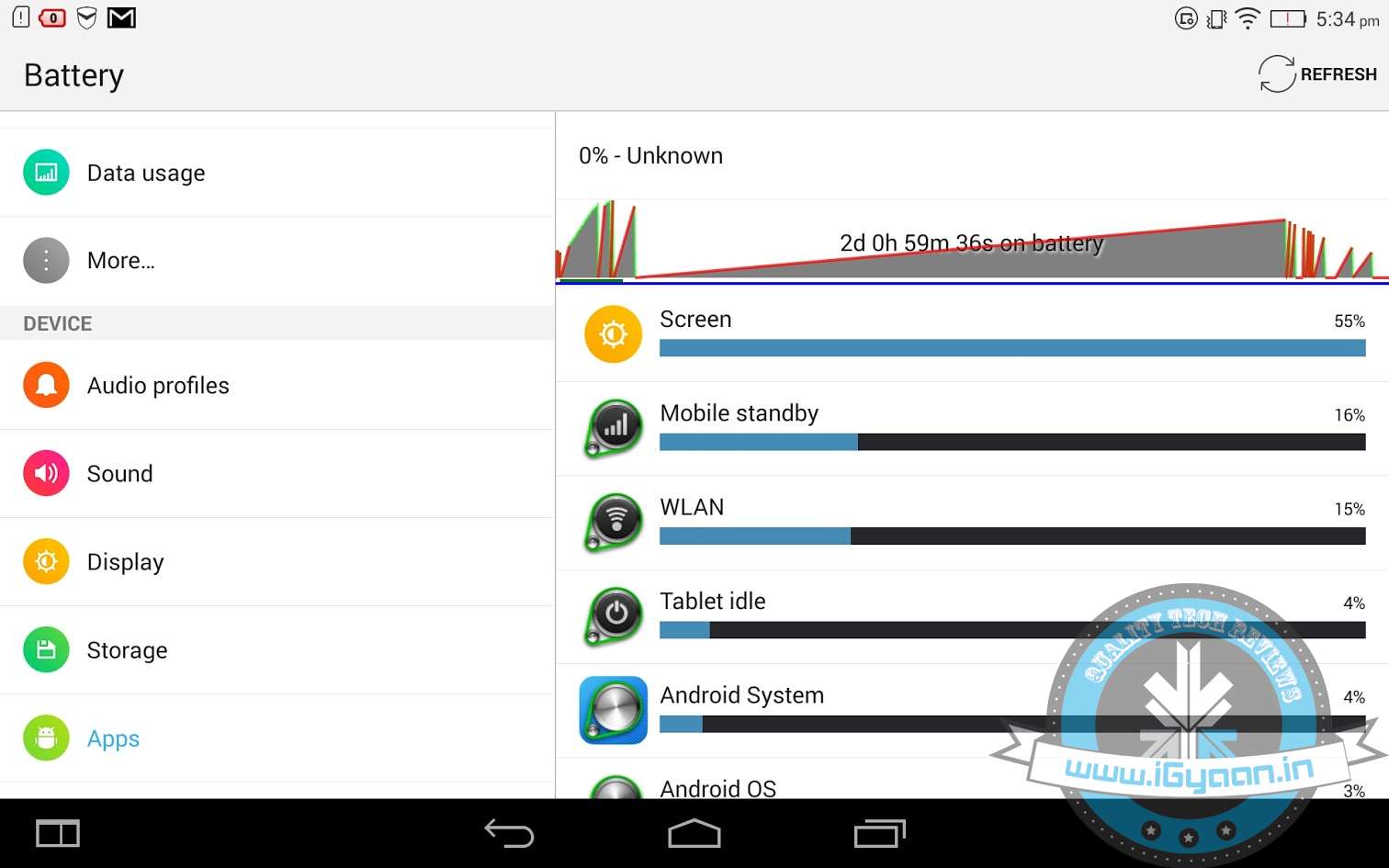
Task: Open the battery history graph
Action: pos(972,241)
